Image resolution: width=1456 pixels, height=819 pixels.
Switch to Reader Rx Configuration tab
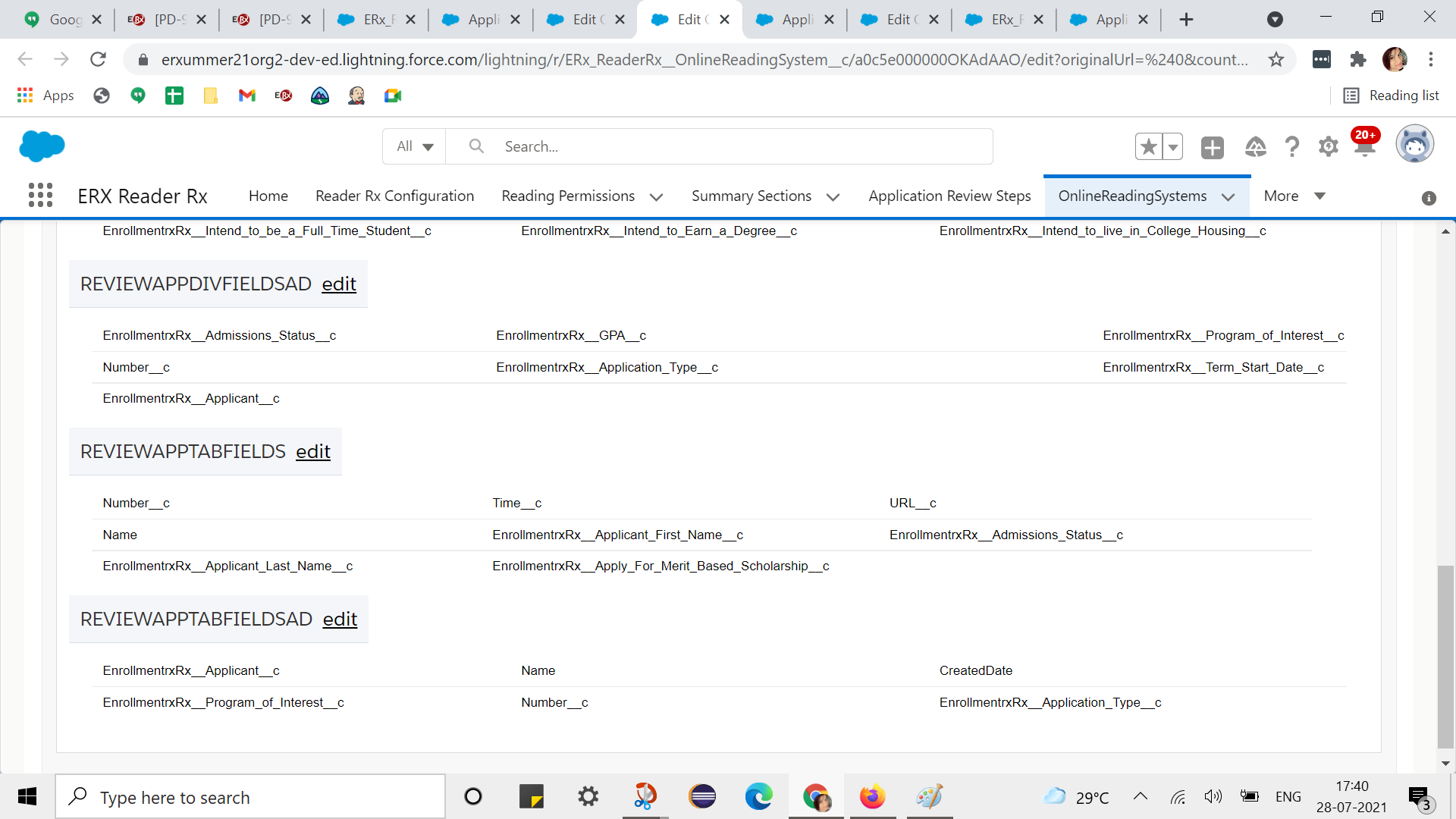click(x=394, y=196)
